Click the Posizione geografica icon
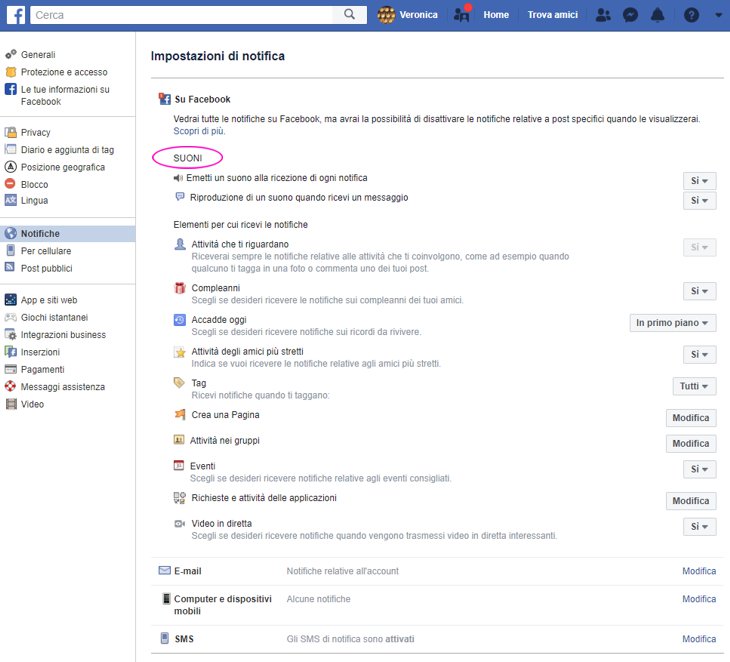 point(11,167)
